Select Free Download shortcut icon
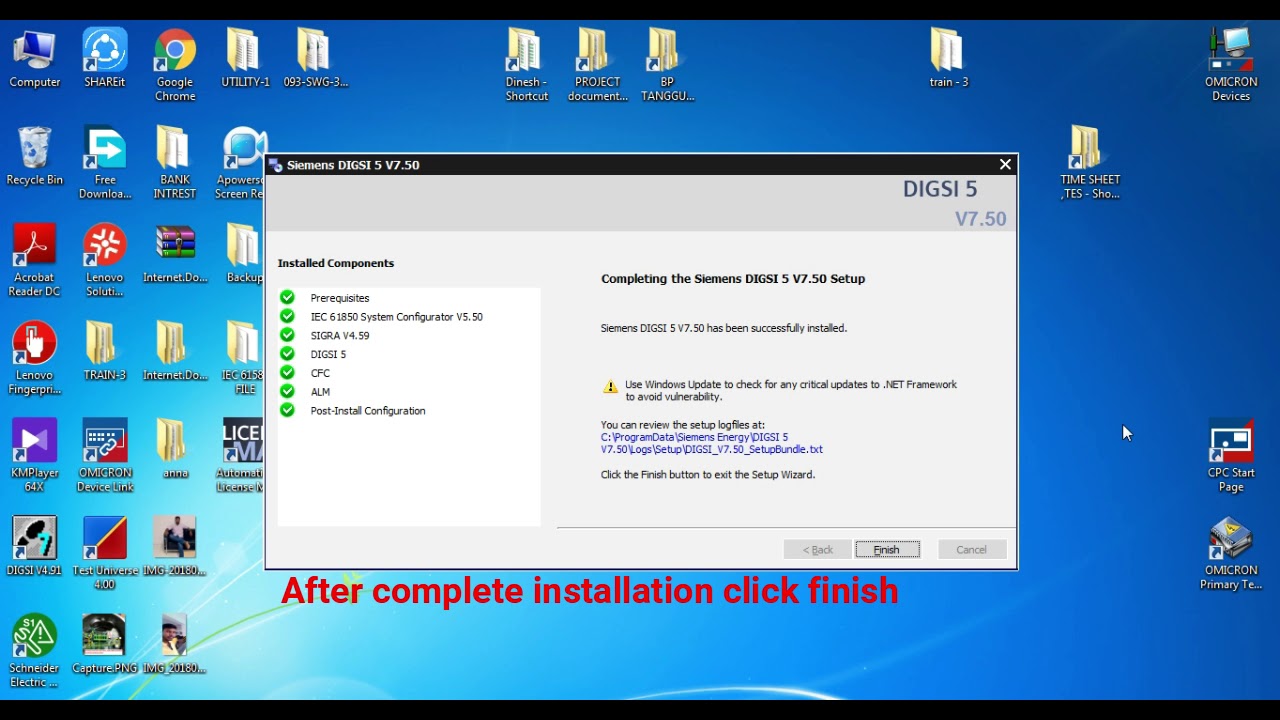Screen dimensions: 1280x720 [105, 164]
